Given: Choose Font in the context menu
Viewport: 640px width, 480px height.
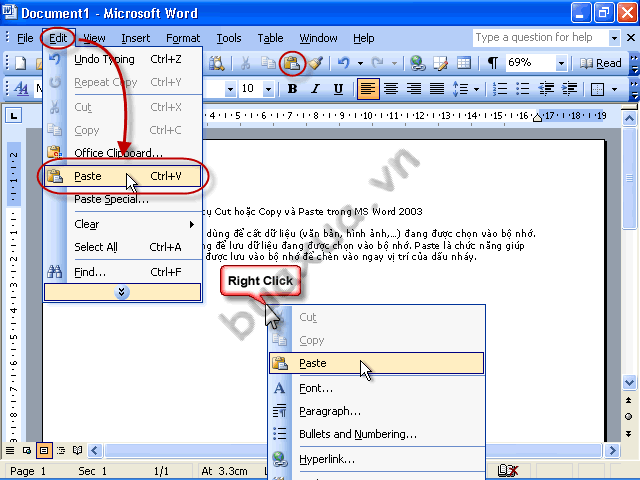Looking at the screenshot, I should (x=376, y=388).
